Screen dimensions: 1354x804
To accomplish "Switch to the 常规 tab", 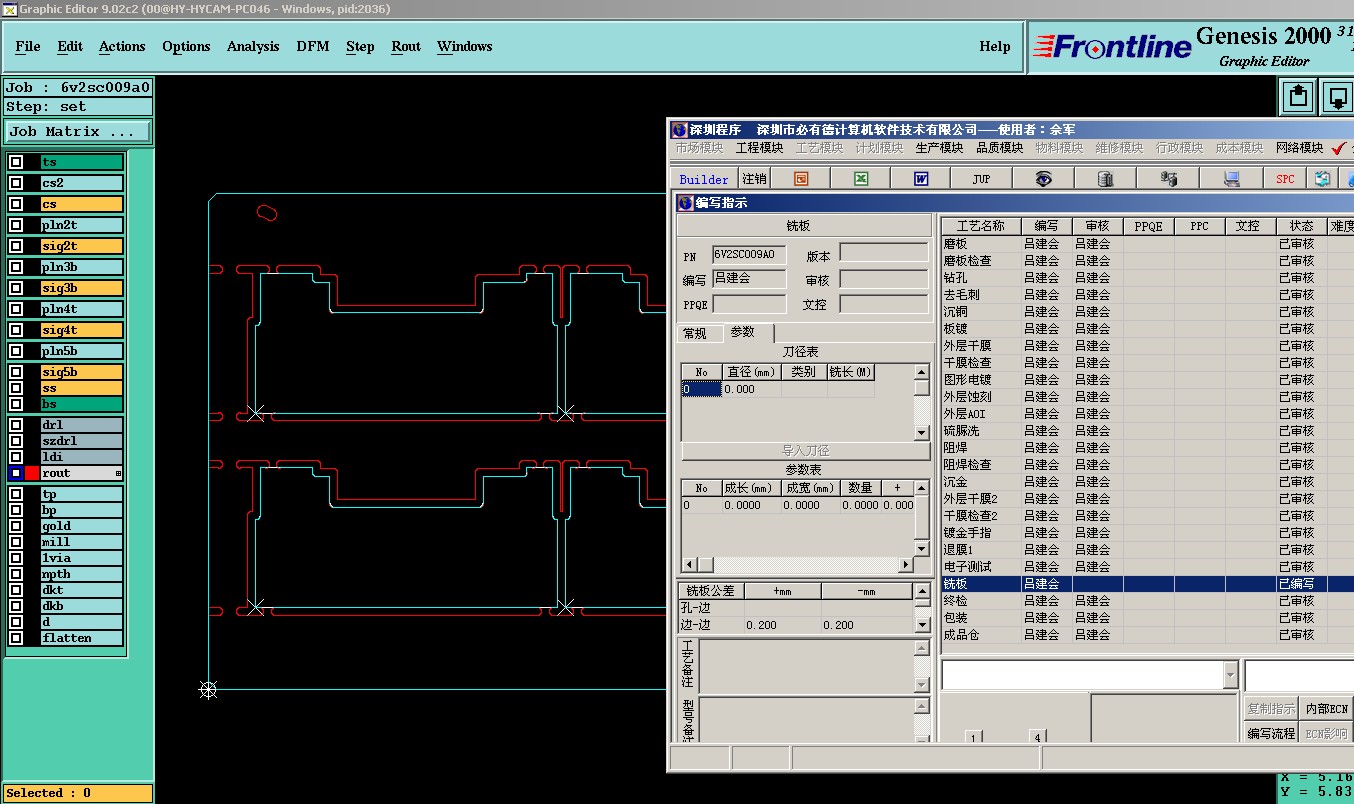I will click(x=694, y=333).
